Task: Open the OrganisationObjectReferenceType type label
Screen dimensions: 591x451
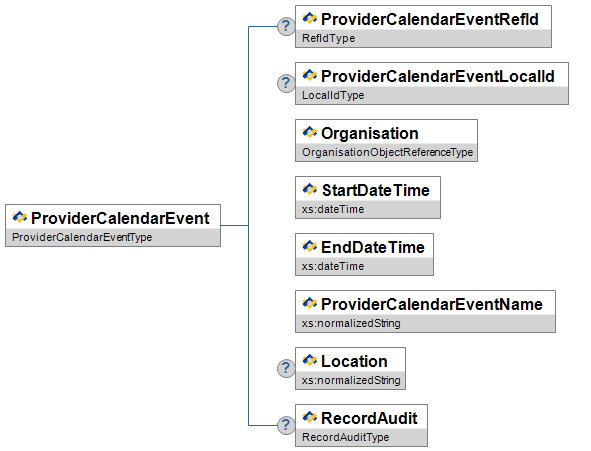Action: [x=387, y=152]
